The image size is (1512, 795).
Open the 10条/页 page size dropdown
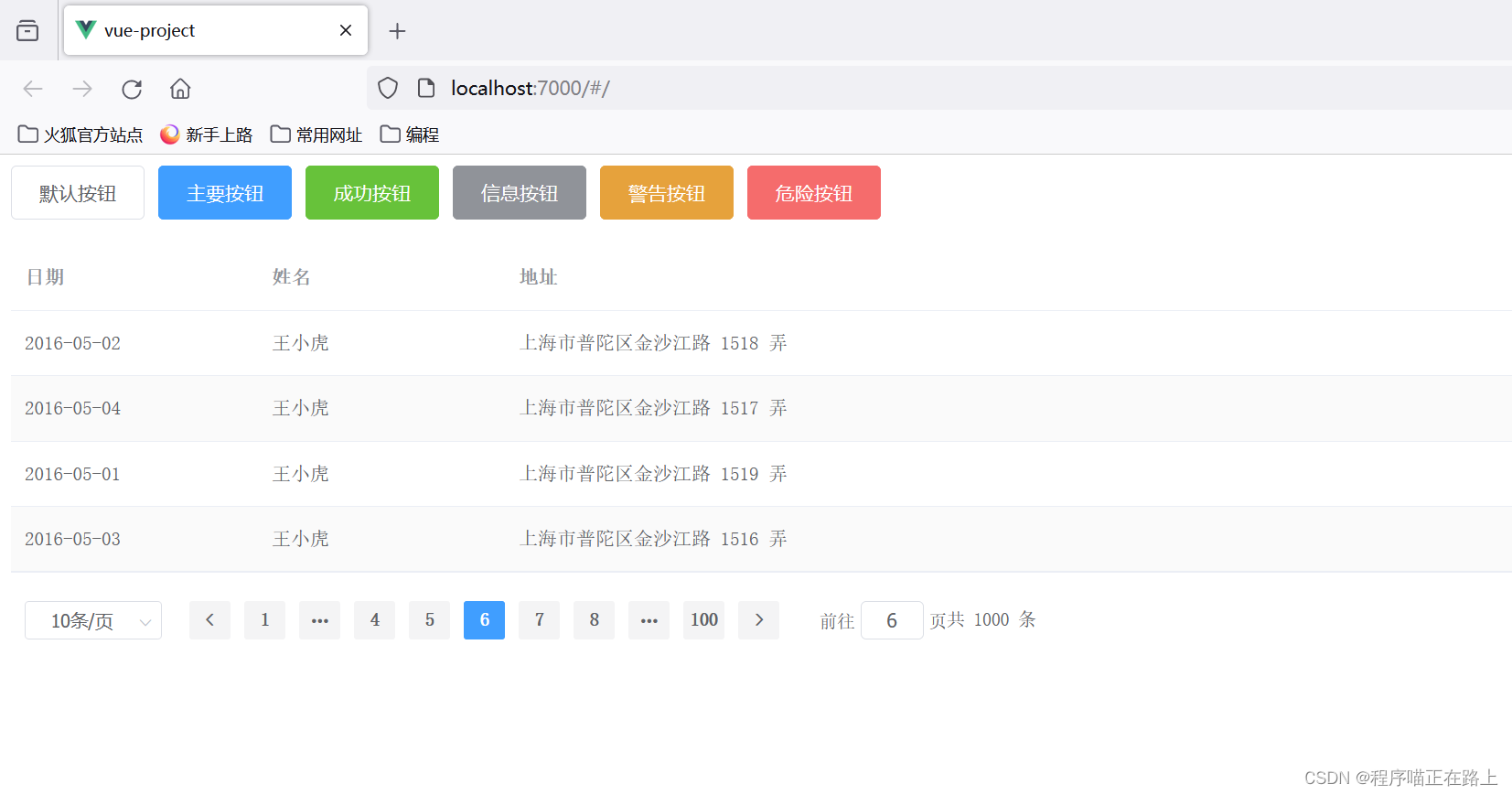[x=93, y=620]
